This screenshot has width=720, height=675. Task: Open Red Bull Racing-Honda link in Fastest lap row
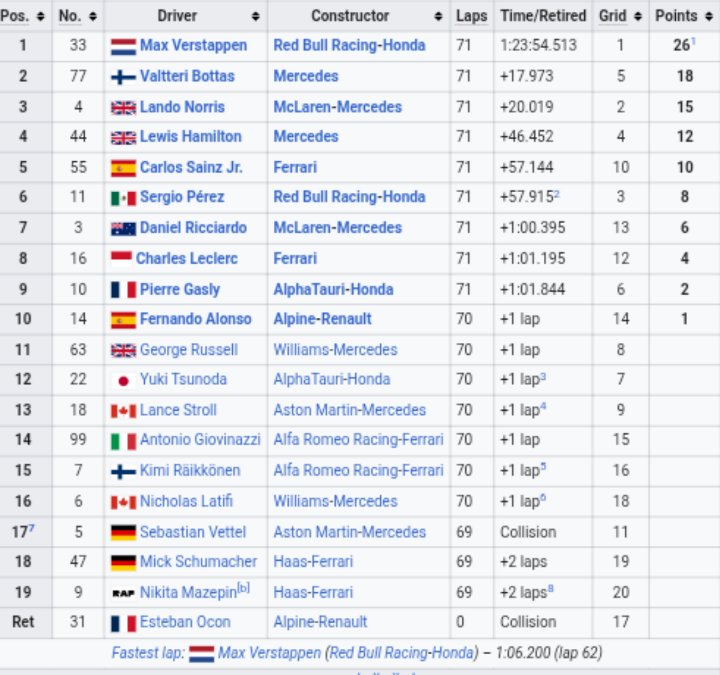[x=401, y=653]
